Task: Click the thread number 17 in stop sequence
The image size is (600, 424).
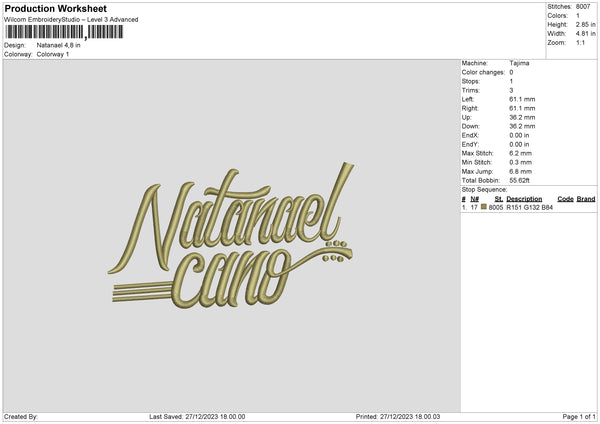Action: 474,207
